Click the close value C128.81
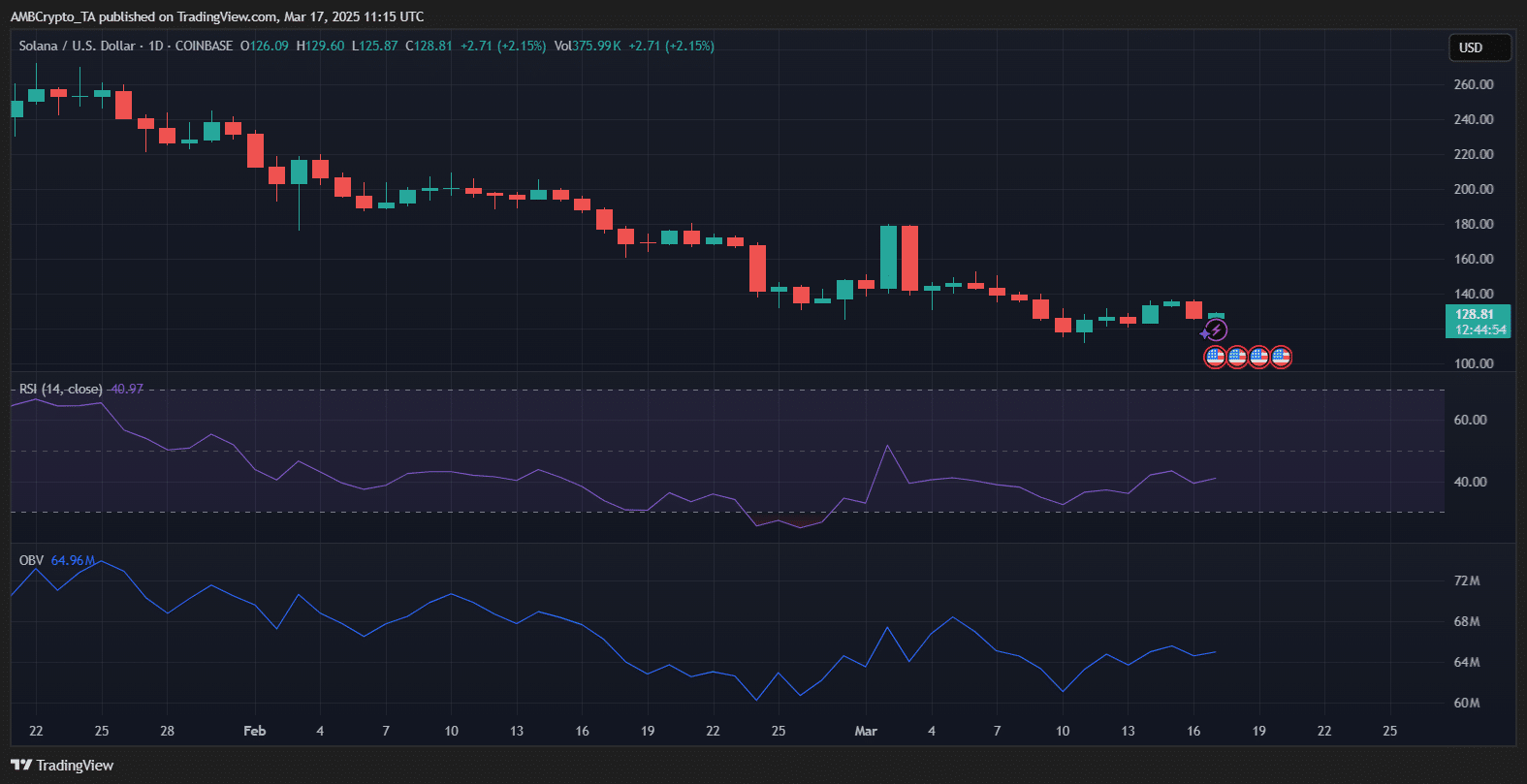 429,46
